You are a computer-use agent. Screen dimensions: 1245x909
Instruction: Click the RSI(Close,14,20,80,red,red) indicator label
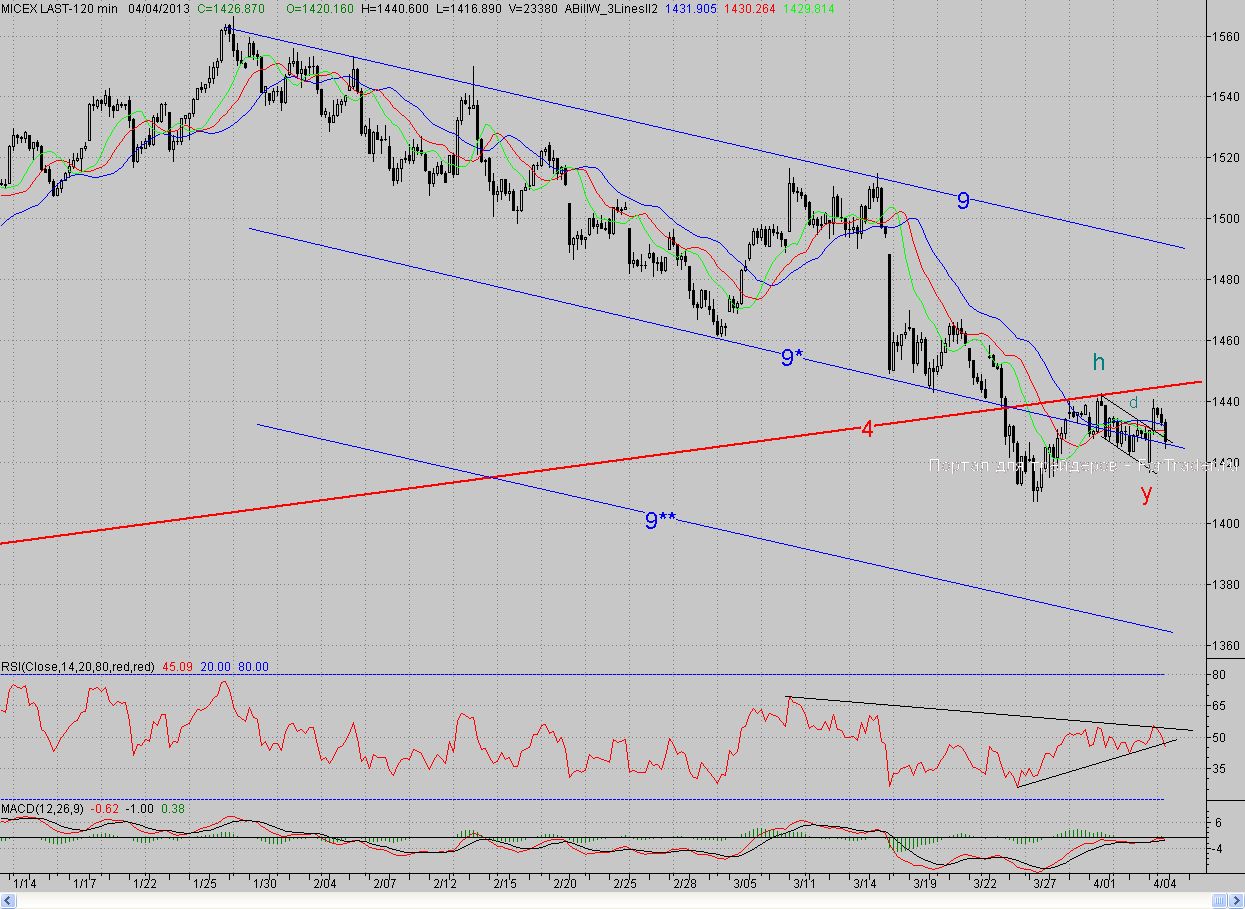[x=77, y=667]
